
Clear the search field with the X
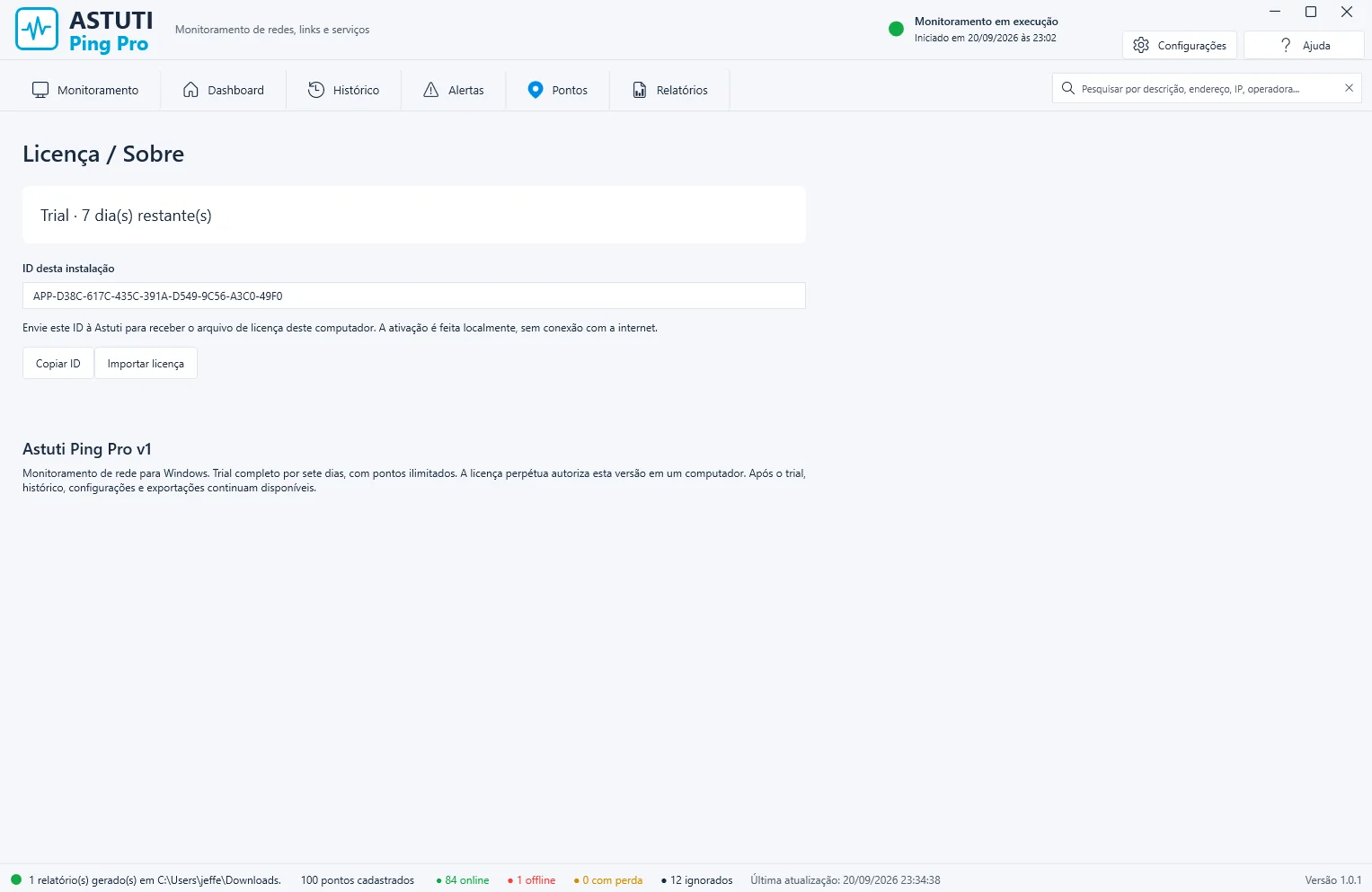(x=1349, y=88)
